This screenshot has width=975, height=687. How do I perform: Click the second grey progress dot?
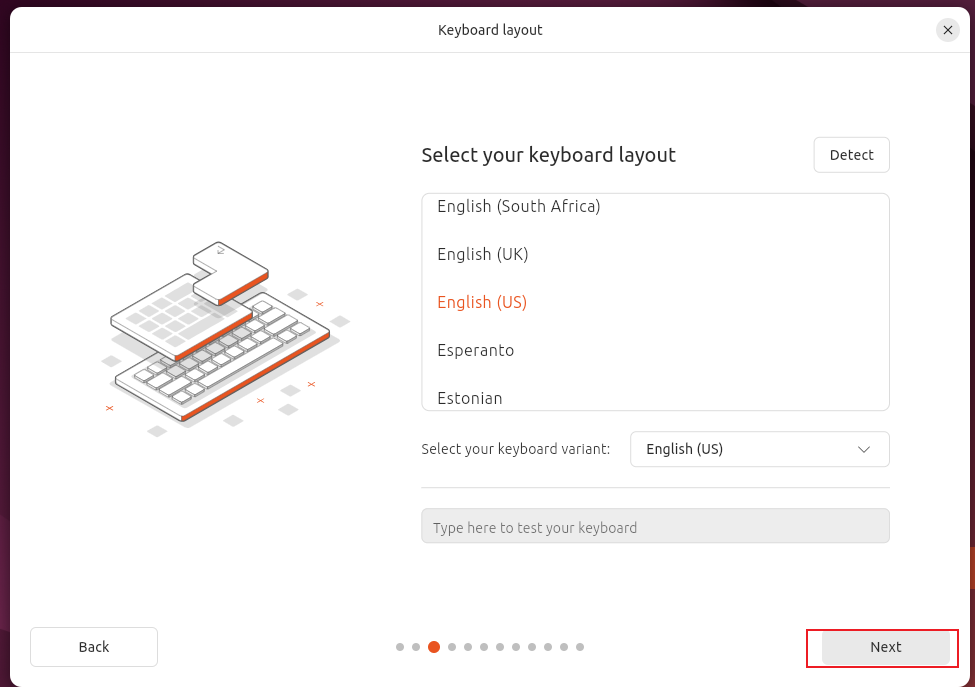[x=416, y=647]
